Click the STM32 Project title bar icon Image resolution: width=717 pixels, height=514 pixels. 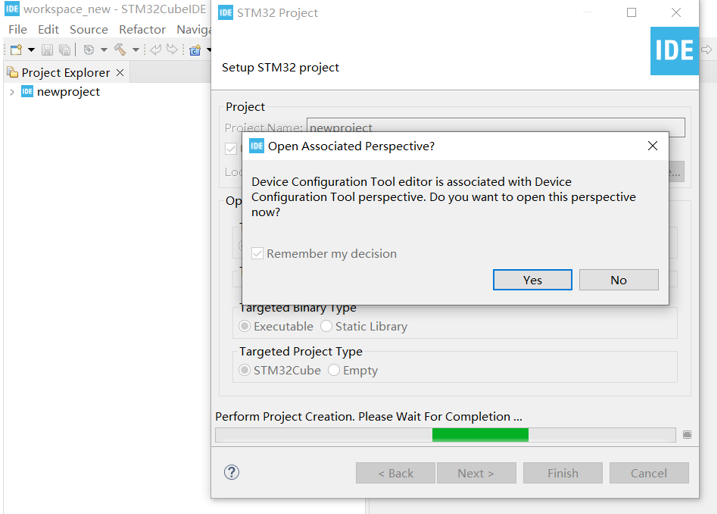pyautogui.click(x=225, y=12)
